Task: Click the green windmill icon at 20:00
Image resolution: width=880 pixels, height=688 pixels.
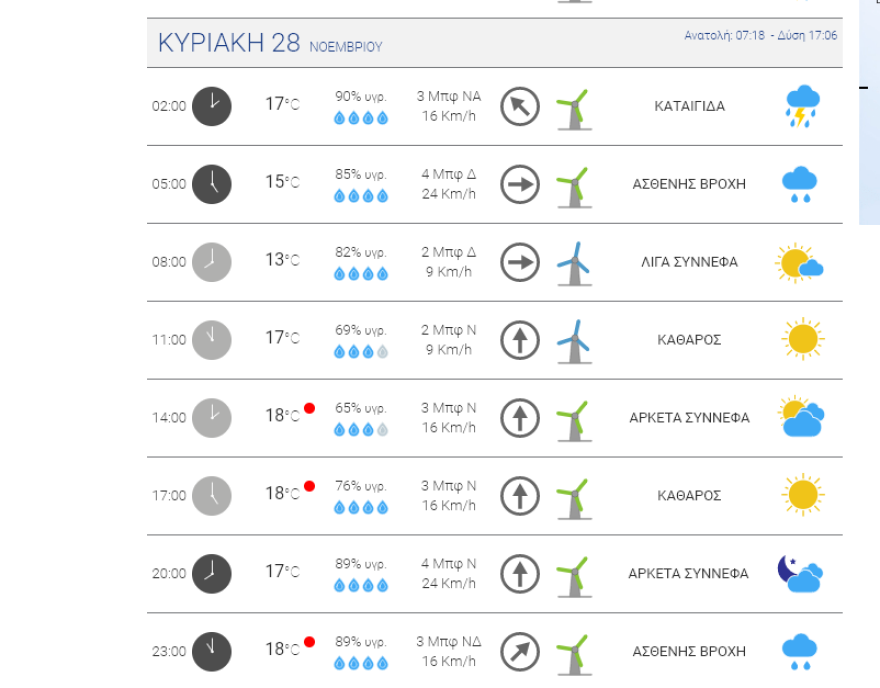Action: 573,575
